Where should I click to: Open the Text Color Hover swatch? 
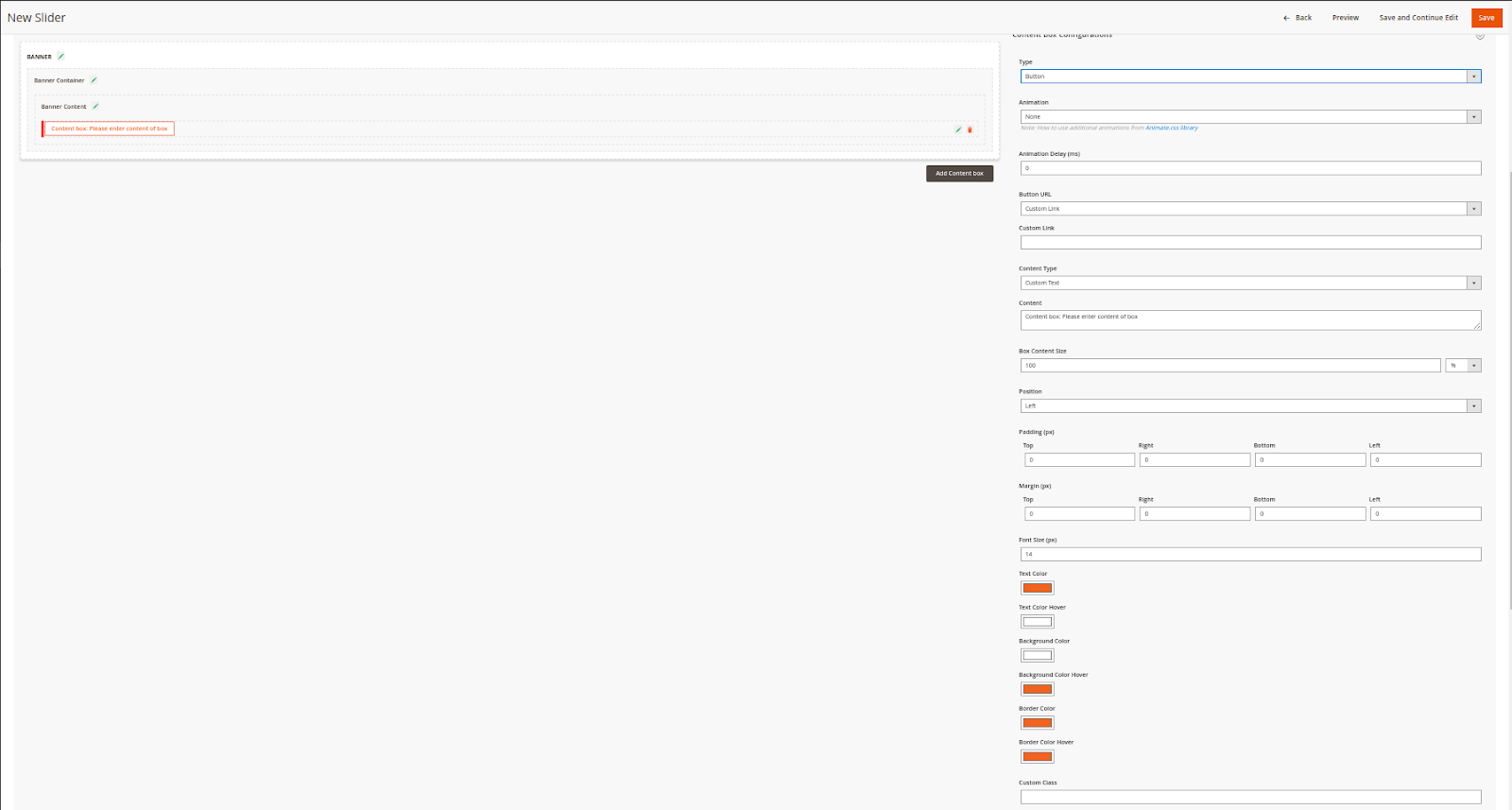point(1037,622)
